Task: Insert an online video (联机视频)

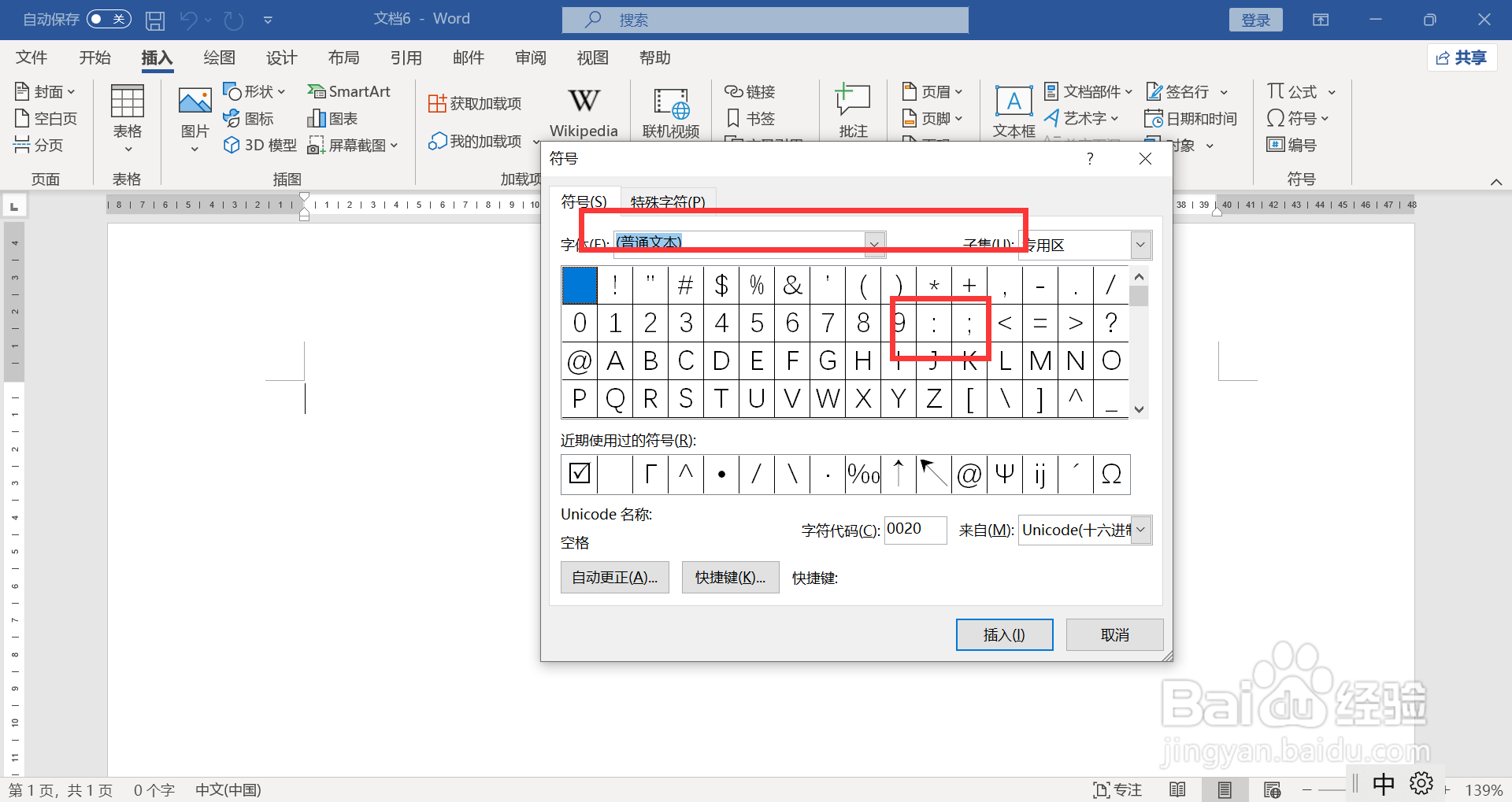Action: point(670,110)
